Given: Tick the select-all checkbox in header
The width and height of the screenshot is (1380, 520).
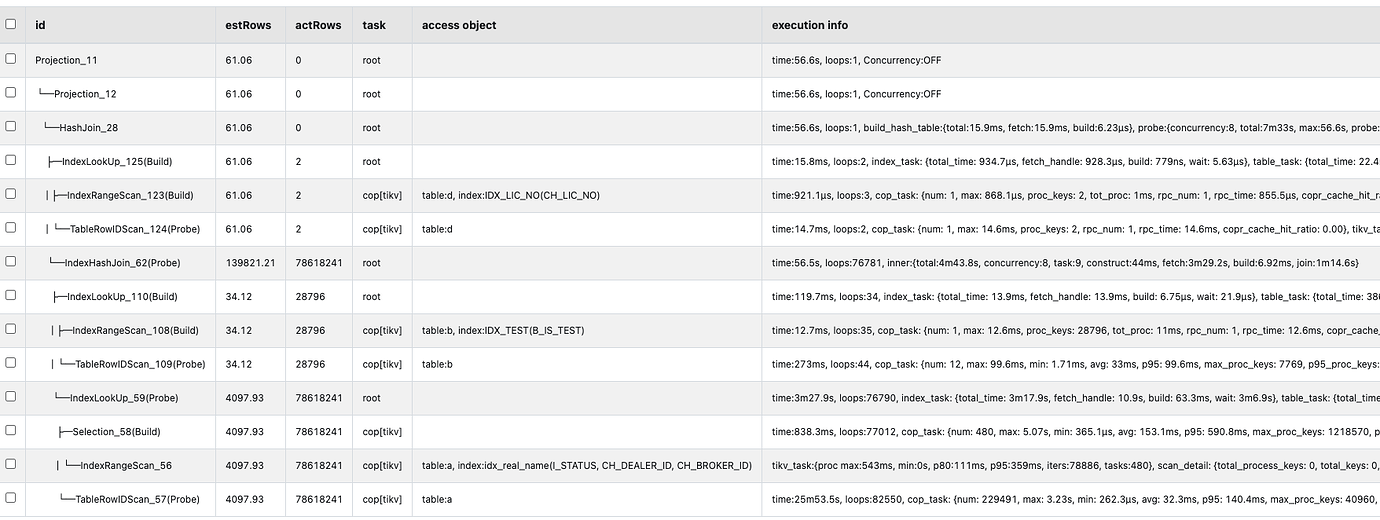Looking at the screenshot, I should pos(11,24).
